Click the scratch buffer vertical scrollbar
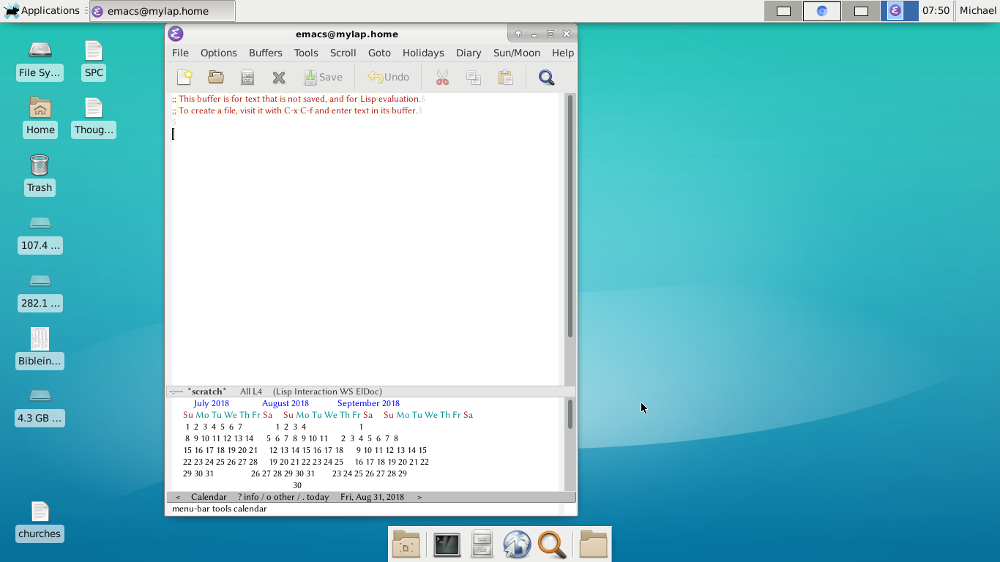Viewport: 1000px width, 562px height. (x=570, y=215)
